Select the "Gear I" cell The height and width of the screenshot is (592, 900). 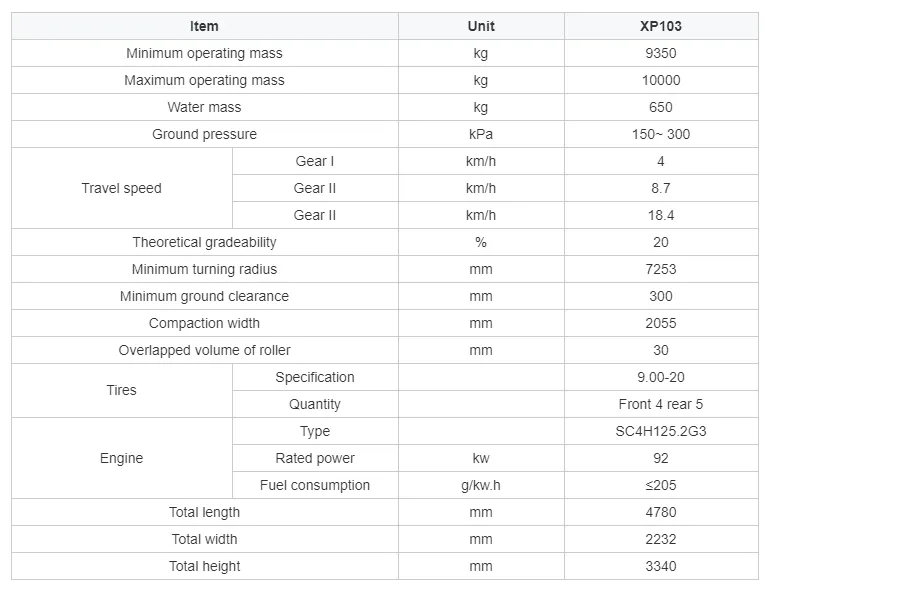pos(315,161)
